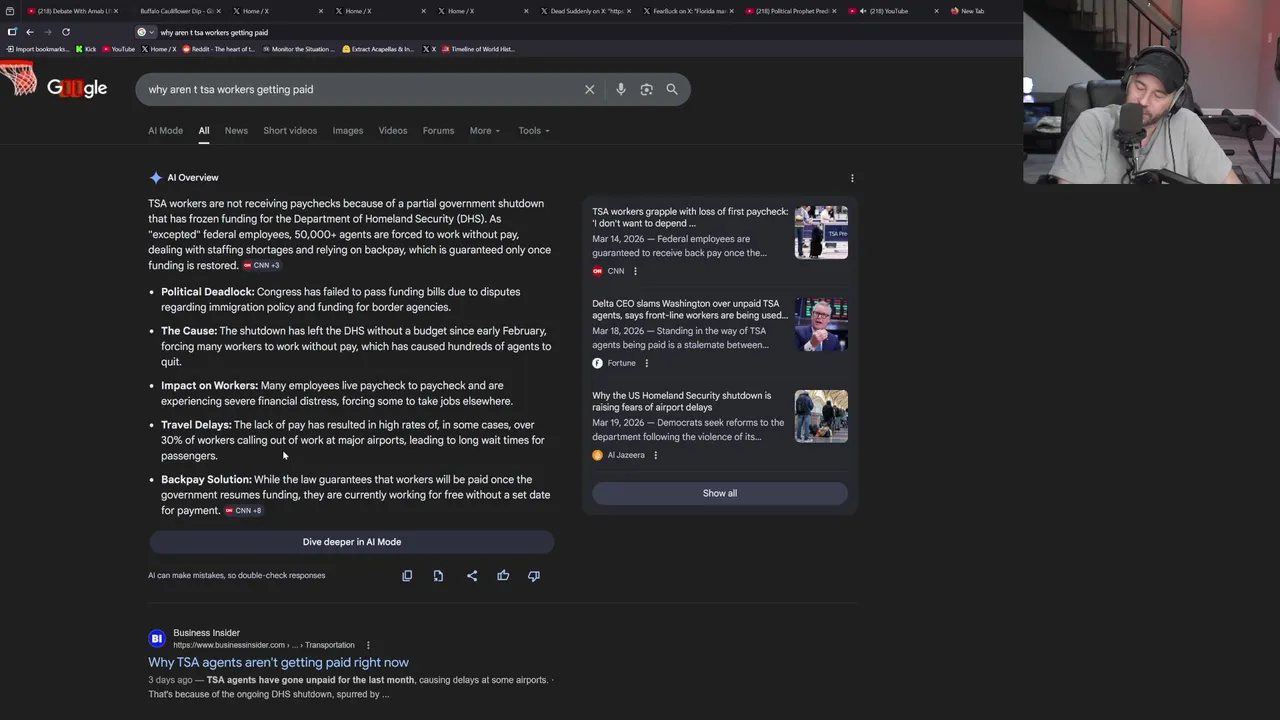Click 'AI can make mistakes' disclaimer text
Screen dimensions: 1280x720
tap(237, 576)
